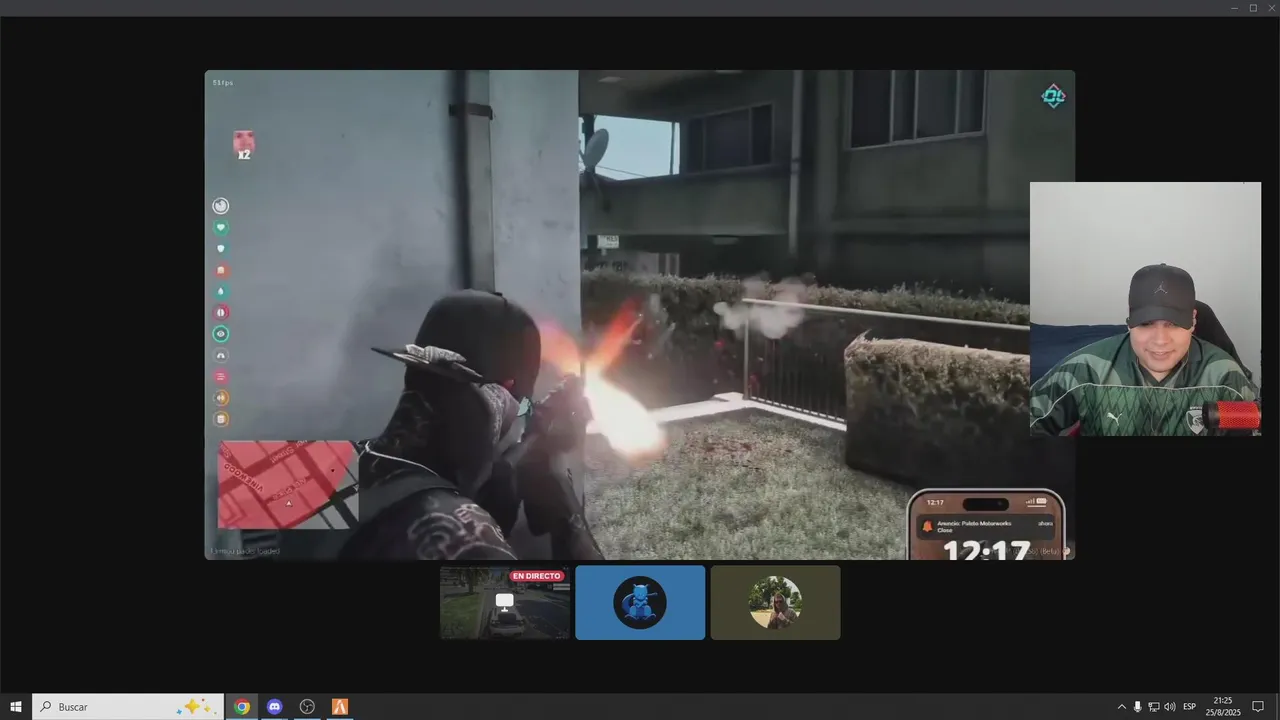Click the green eye HUD icon
Screen dimensions: 1280x720
coord(221,334)
